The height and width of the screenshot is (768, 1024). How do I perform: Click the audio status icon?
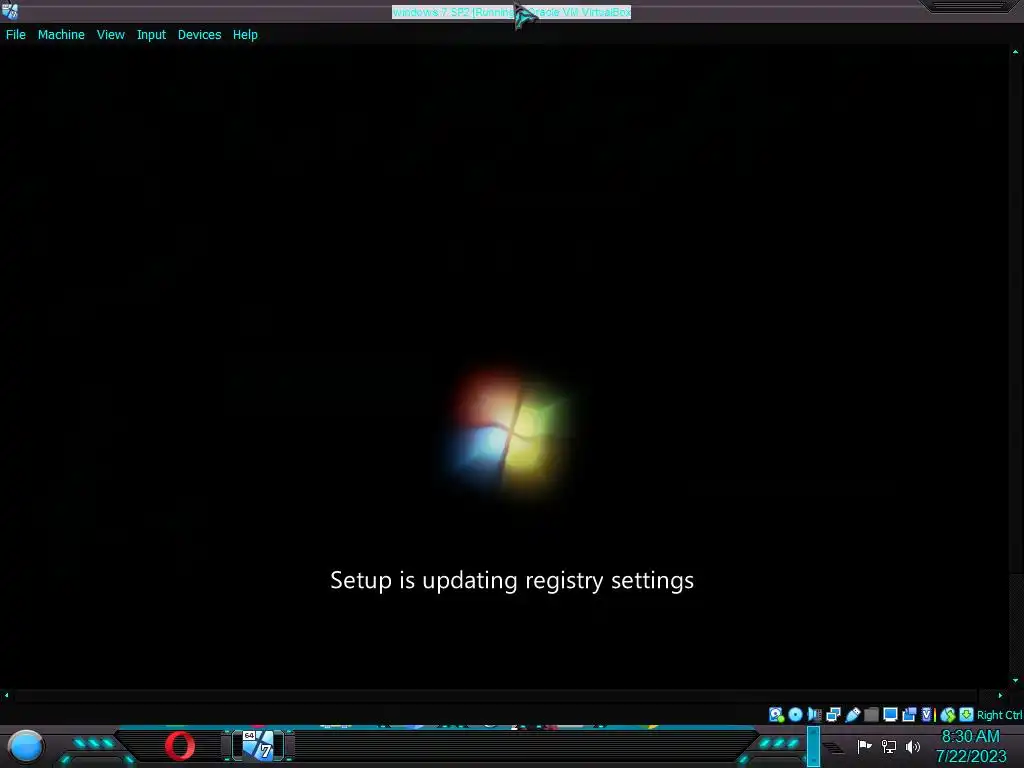coord(814,714)
